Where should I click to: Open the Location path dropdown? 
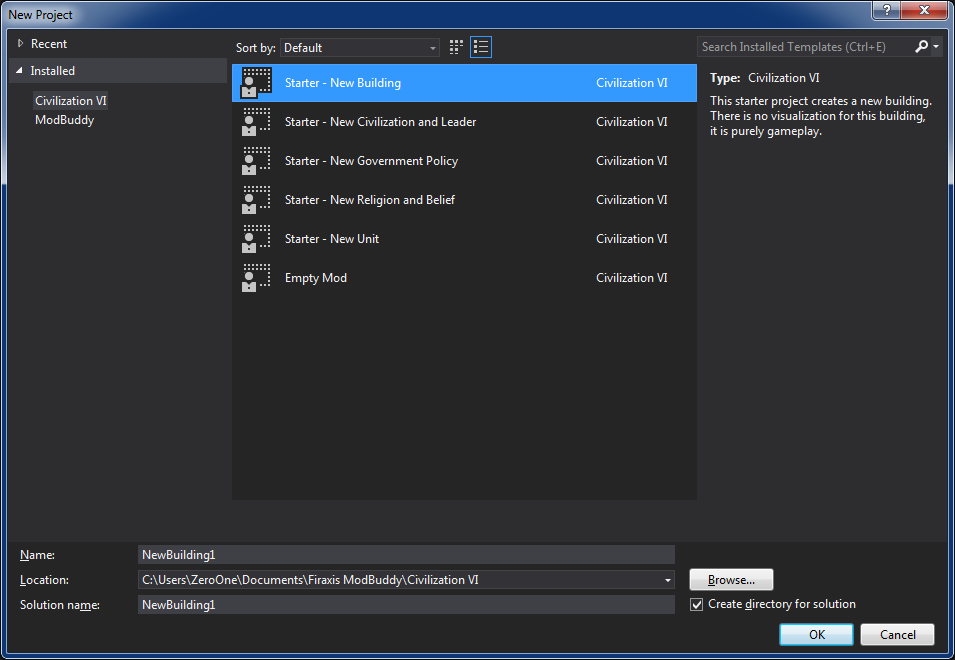pyautogui.click(x=667, y=580)
